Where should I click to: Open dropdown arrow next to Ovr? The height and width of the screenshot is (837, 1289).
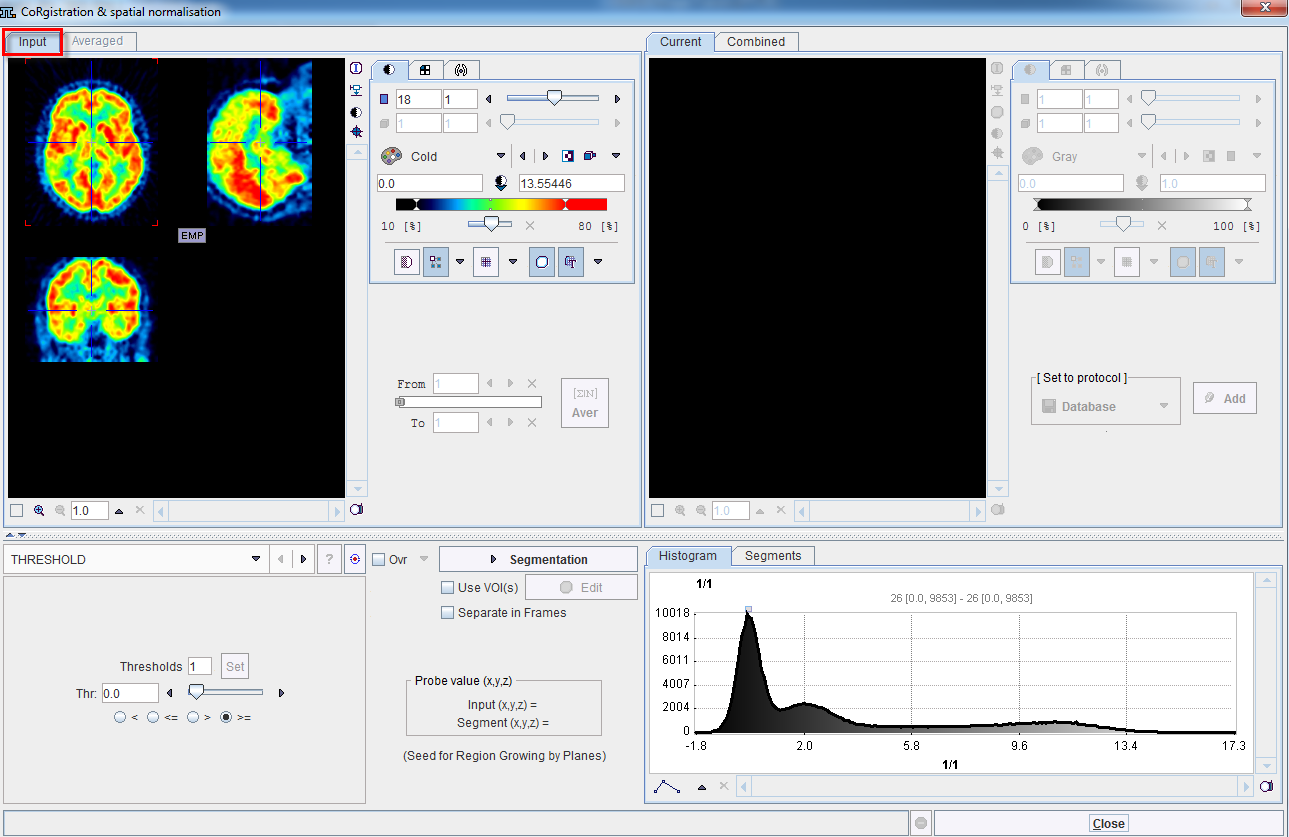tap(423, 560)
